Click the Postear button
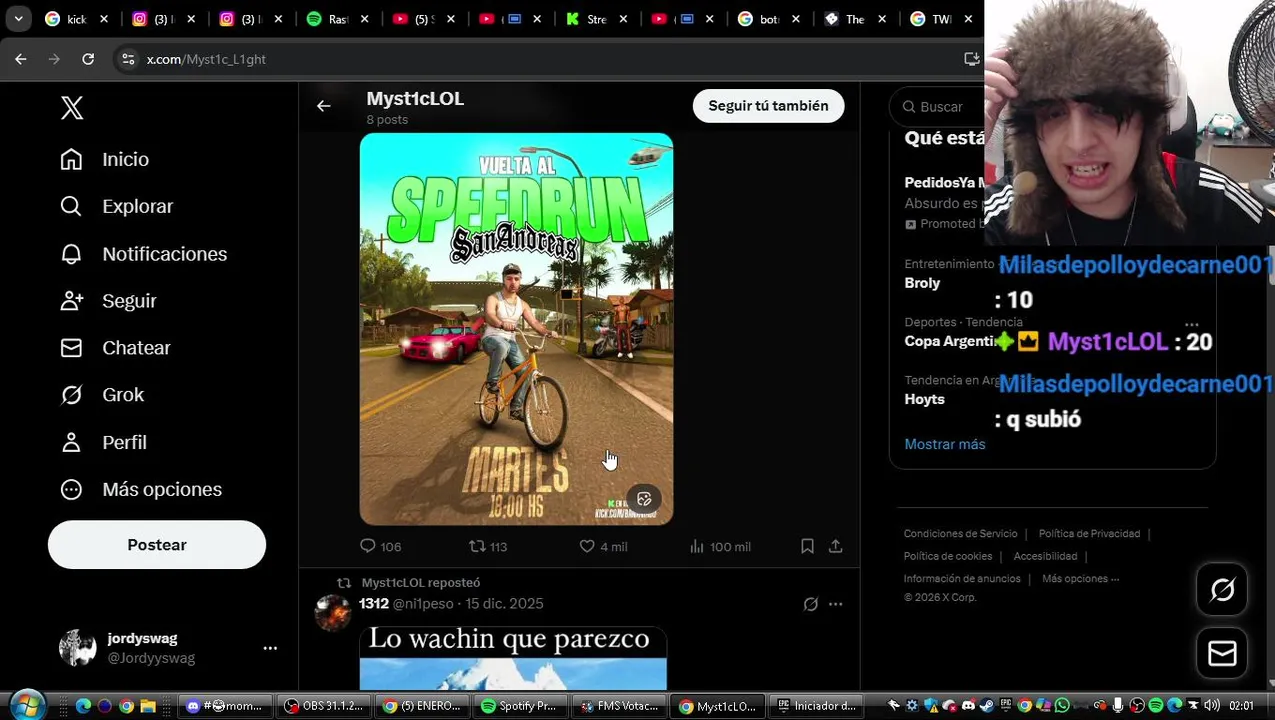This screenshot has width=1275, height=720. click(x=157, y=545)
